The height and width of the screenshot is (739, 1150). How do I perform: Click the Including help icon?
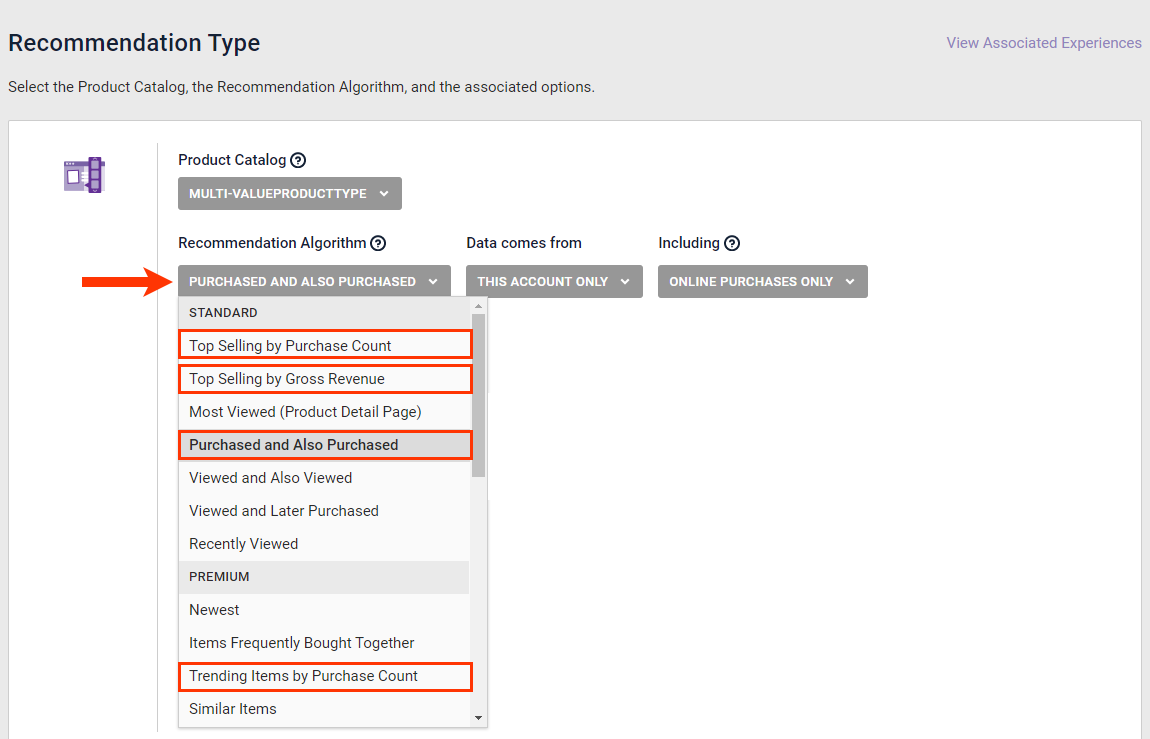tap(732, 243)
